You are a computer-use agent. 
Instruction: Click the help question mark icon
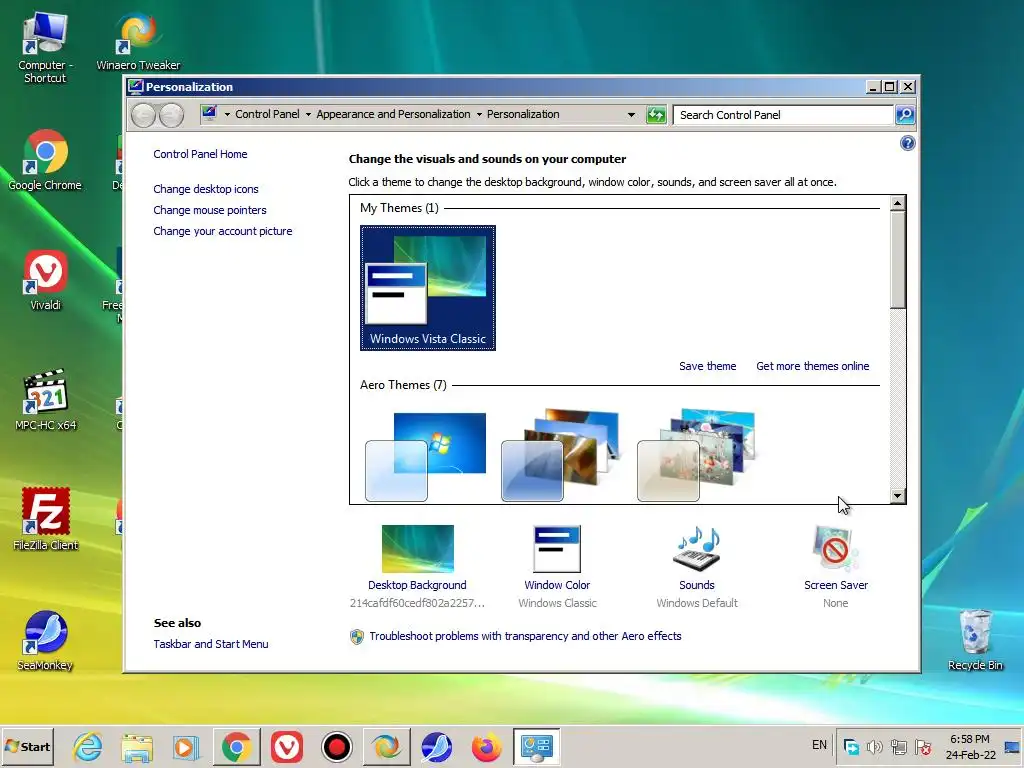click(907, 143)
